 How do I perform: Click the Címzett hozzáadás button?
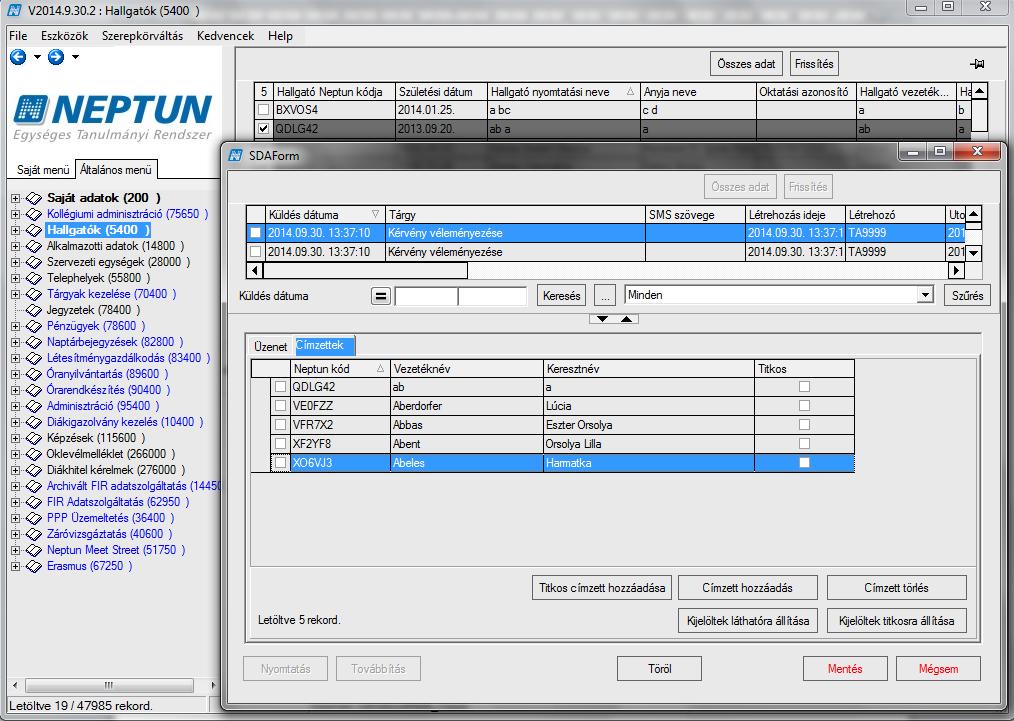(x=748, y=588)
